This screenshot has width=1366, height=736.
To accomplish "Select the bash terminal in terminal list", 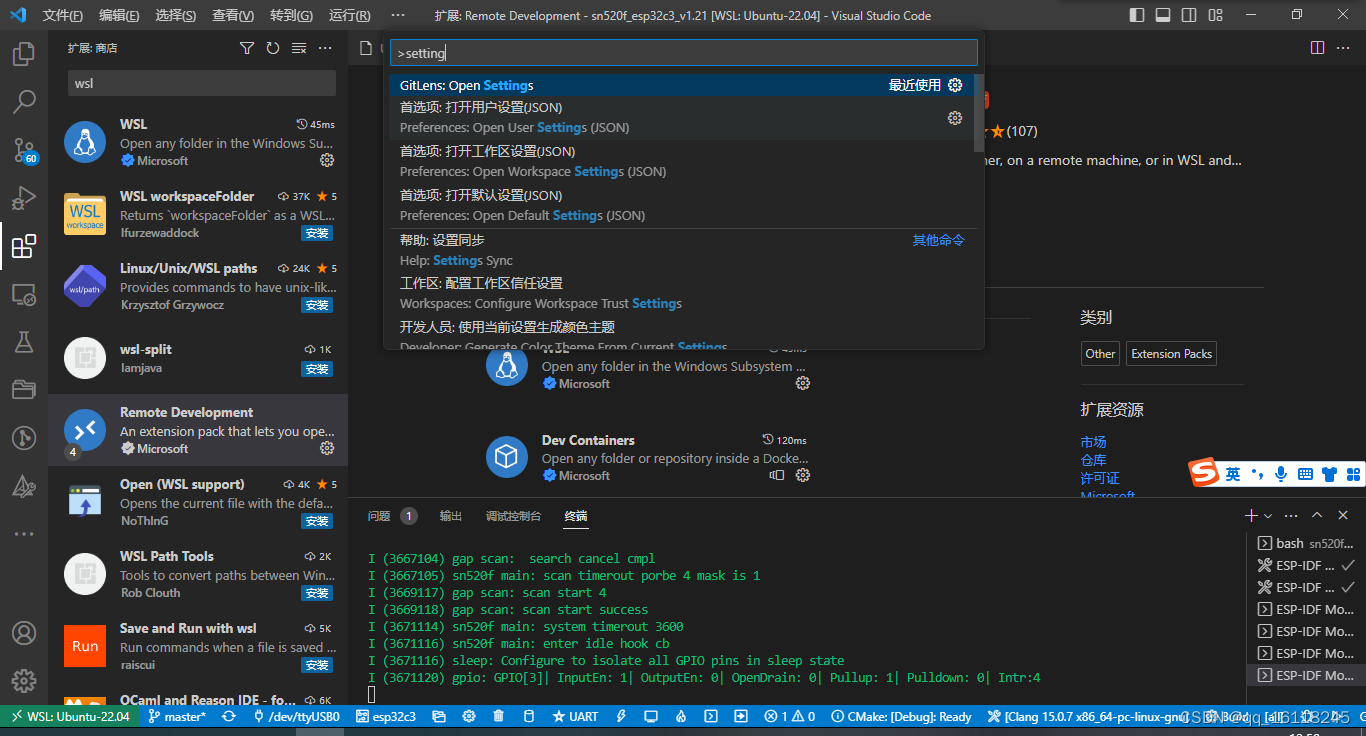I will click(1307, 543).
